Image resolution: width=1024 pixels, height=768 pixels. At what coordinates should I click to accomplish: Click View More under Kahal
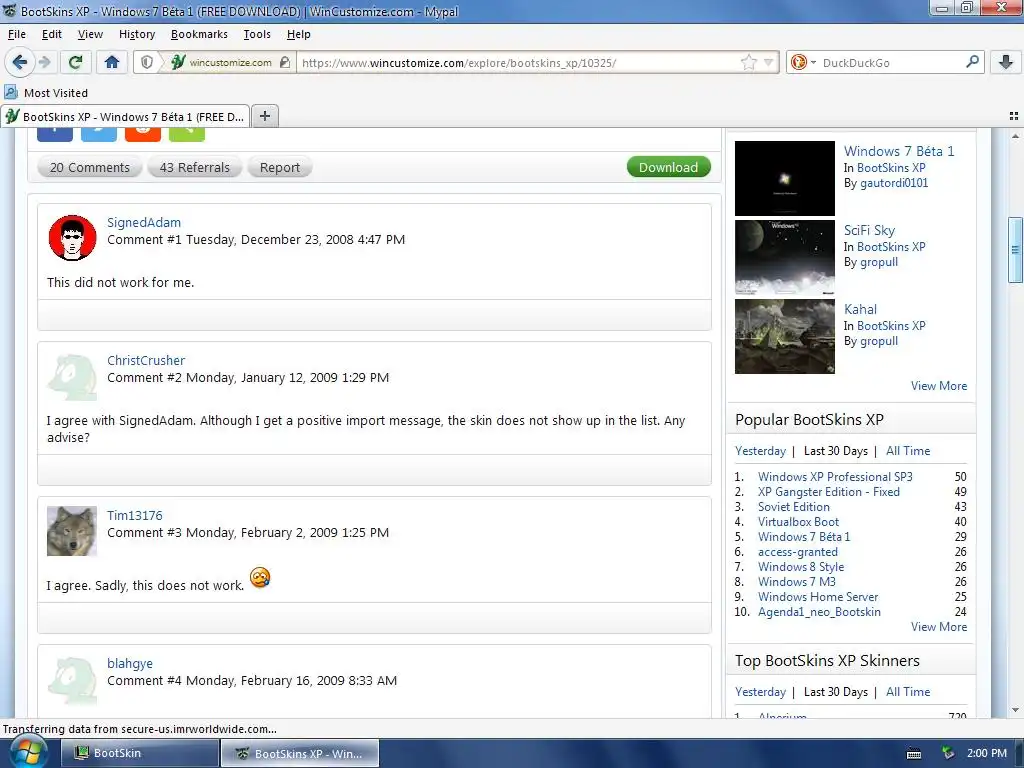click(938, 385)
